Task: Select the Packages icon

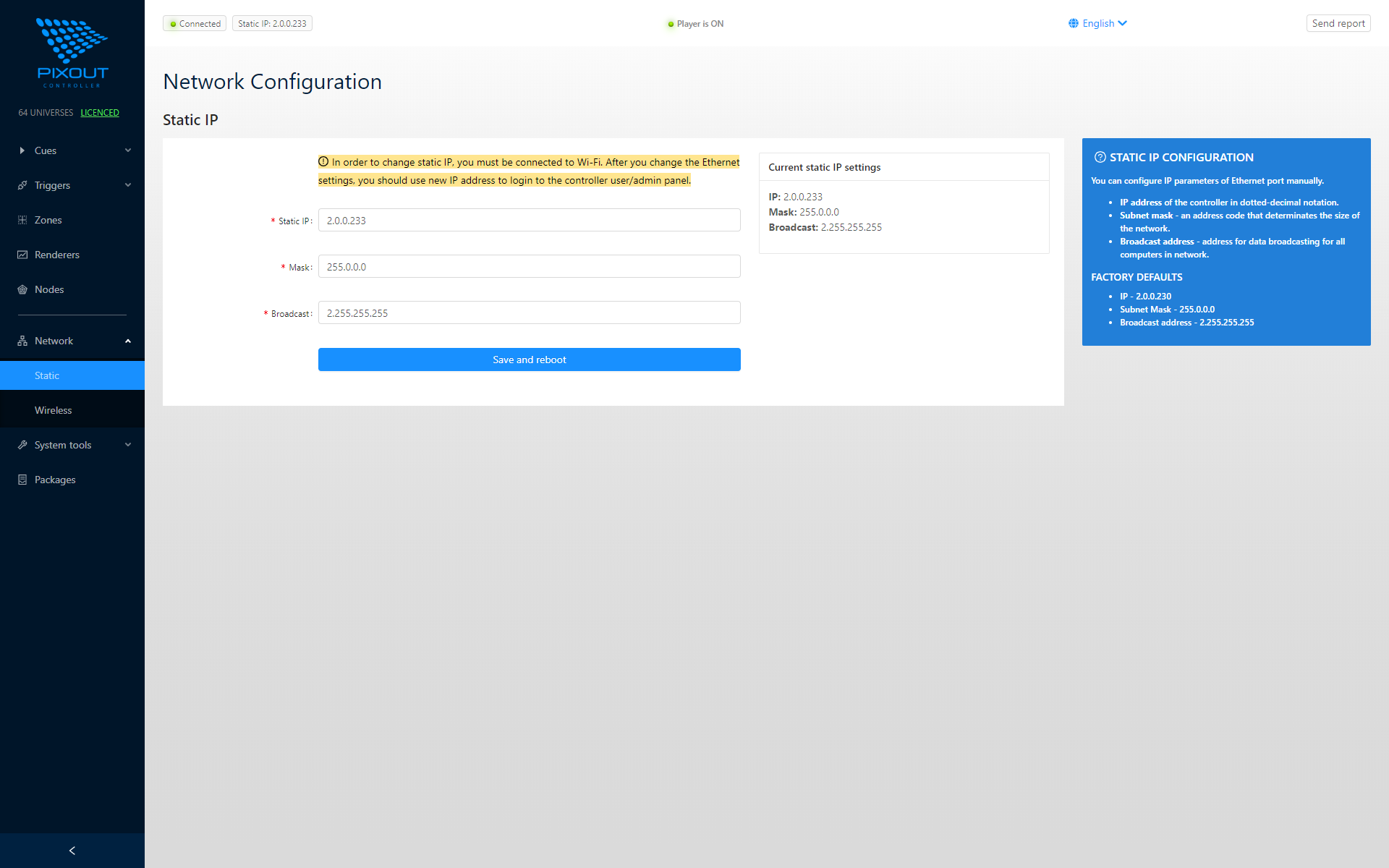Action: click(22, 480)
